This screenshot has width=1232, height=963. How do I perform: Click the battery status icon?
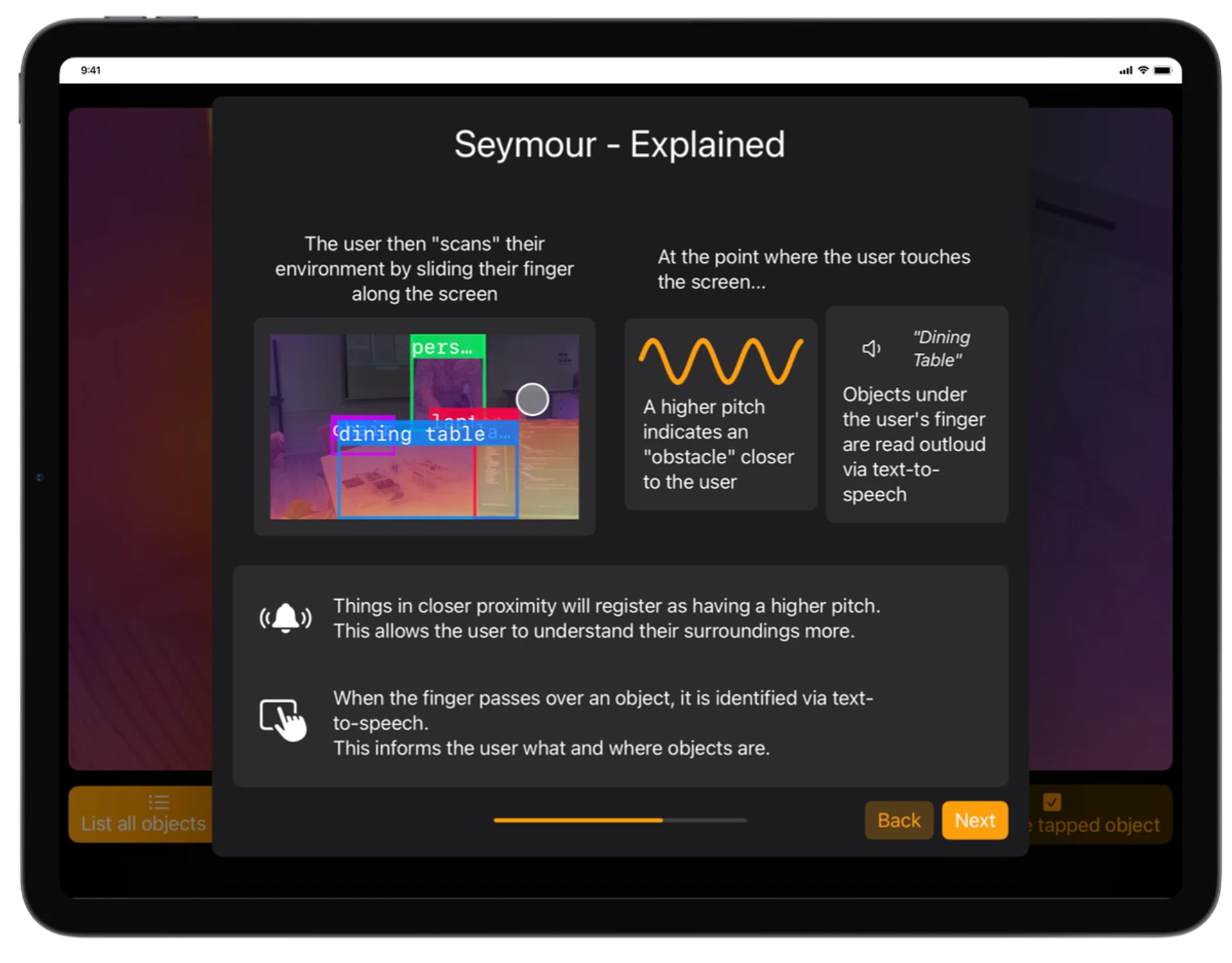1163,71
